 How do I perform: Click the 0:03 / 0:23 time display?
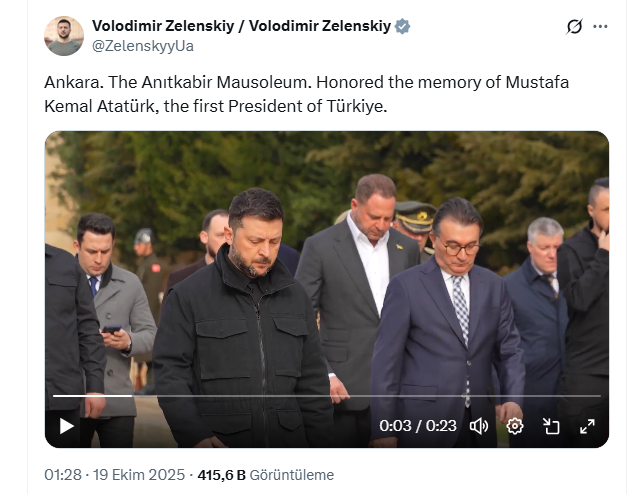click(418, 426)
